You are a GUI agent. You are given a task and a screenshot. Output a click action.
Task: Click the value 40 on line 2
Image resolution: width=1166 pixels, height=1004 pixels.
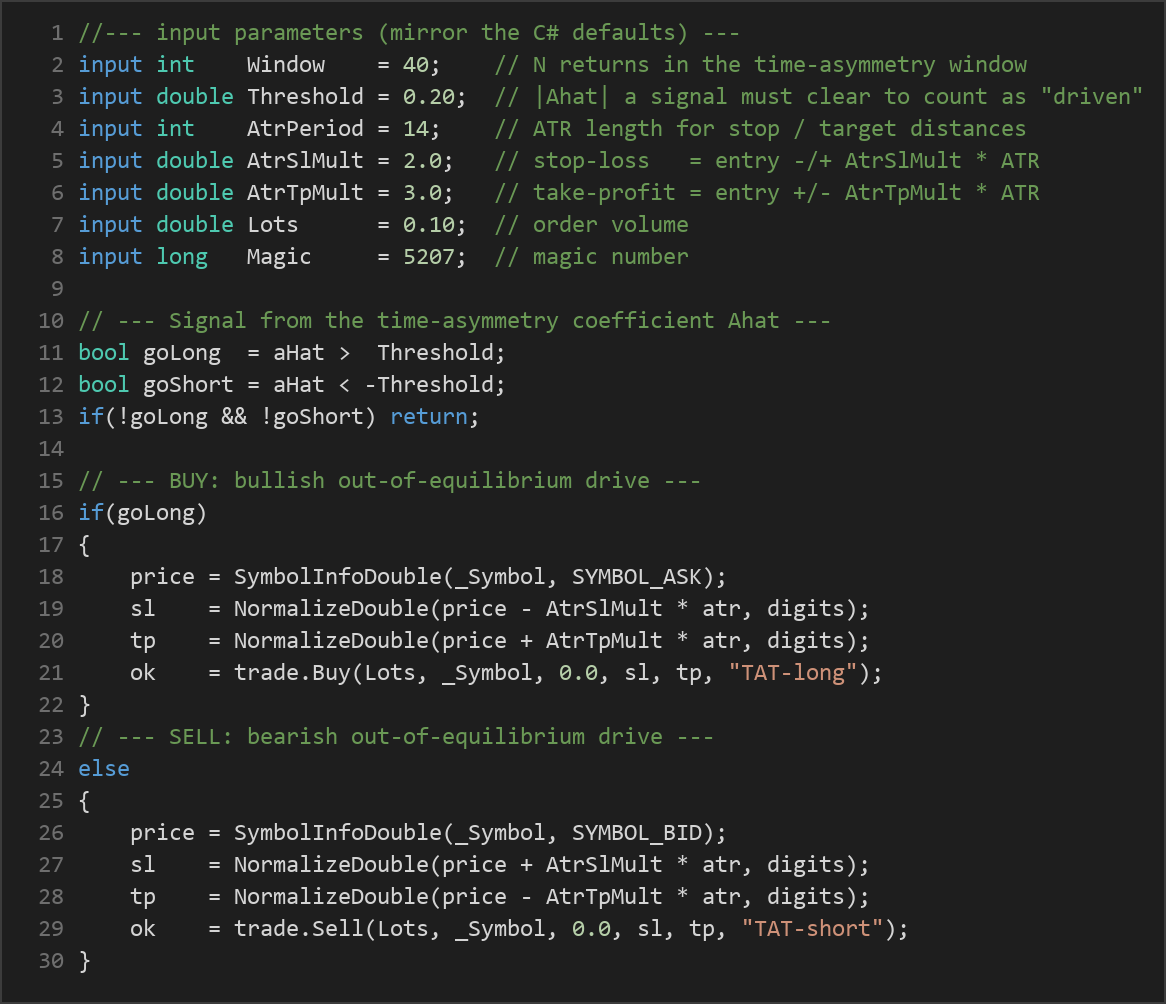coord(416,65)
